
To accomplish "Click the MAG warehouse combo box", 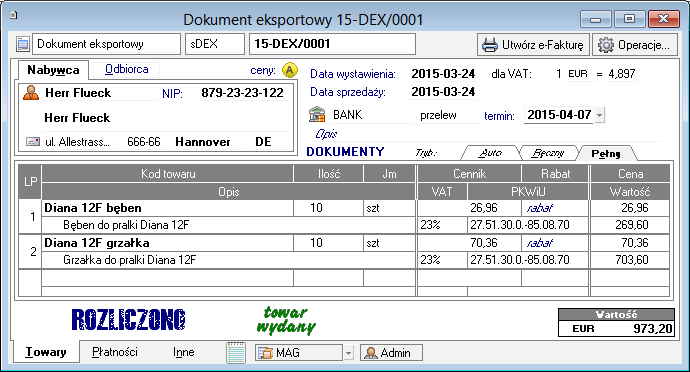I will (x=304, y=353).
